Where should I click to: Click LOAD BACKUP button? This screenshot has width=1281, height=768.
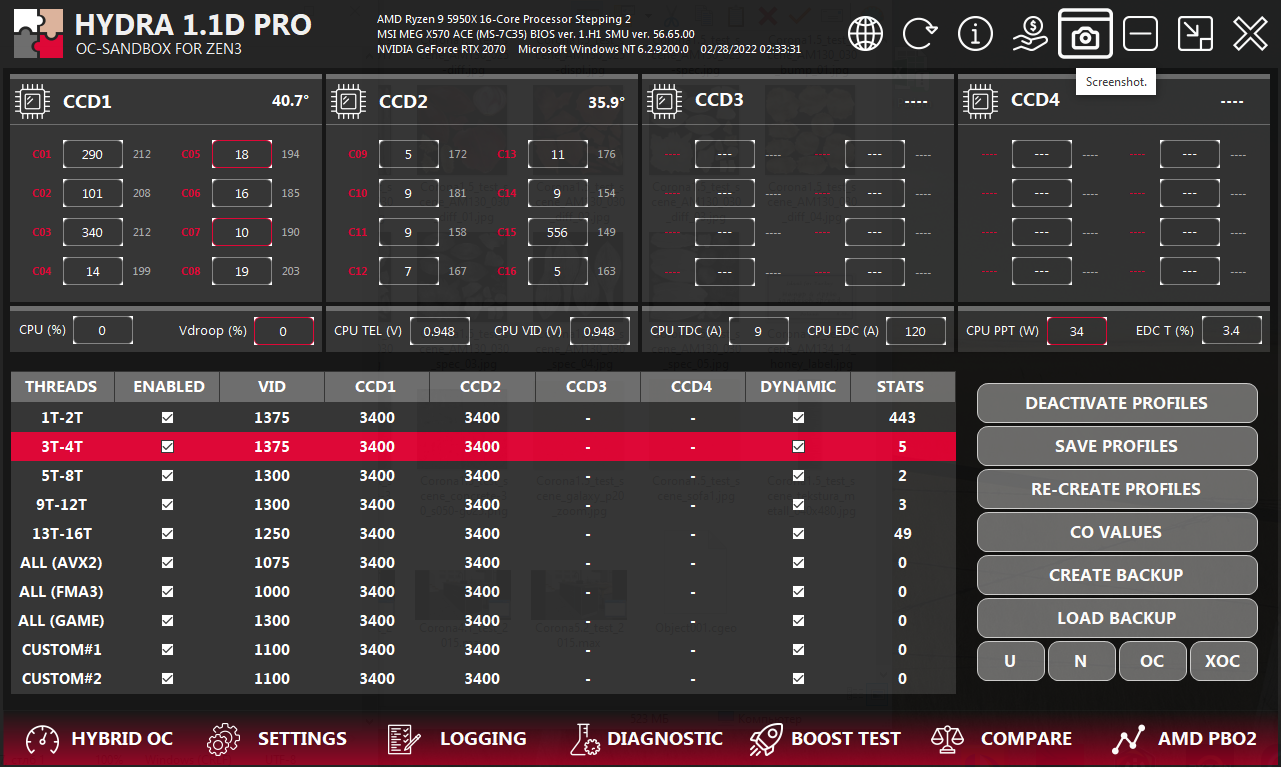(1116, 618)
